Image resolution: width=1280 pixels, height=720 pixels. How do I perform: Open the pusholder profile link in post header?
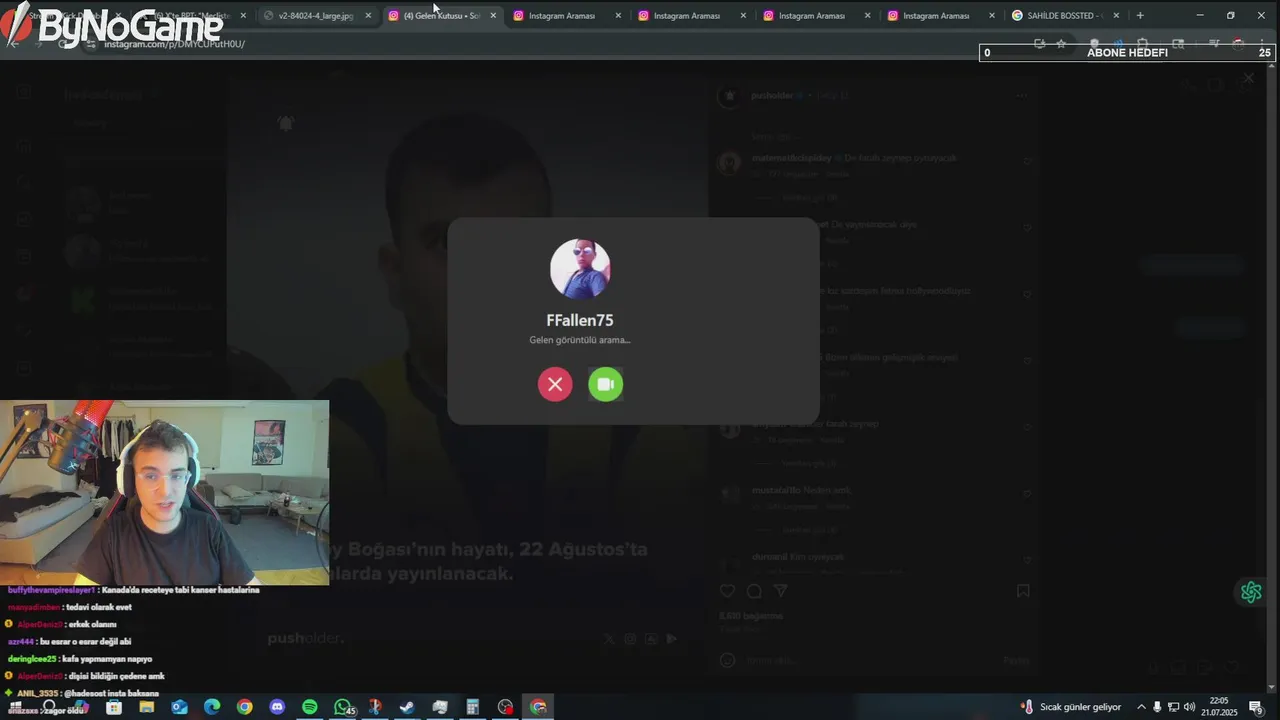coord(771,95)
